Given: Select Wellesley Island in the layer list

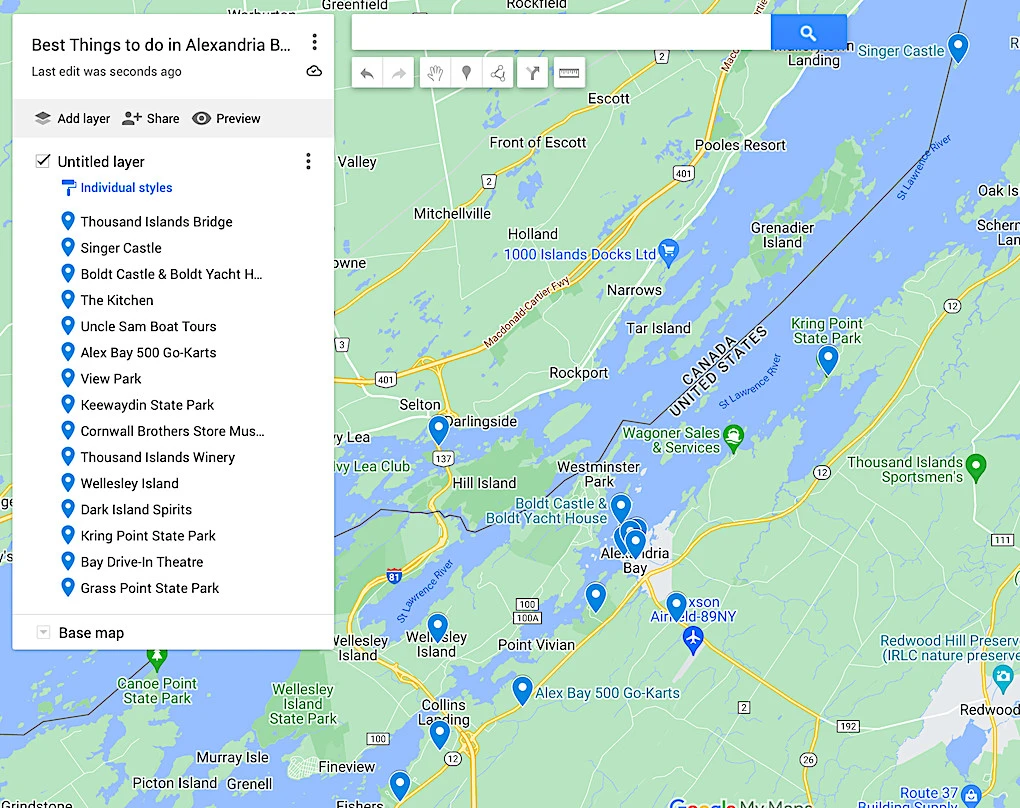Looking at the screenshot, I should coord(129,483).
